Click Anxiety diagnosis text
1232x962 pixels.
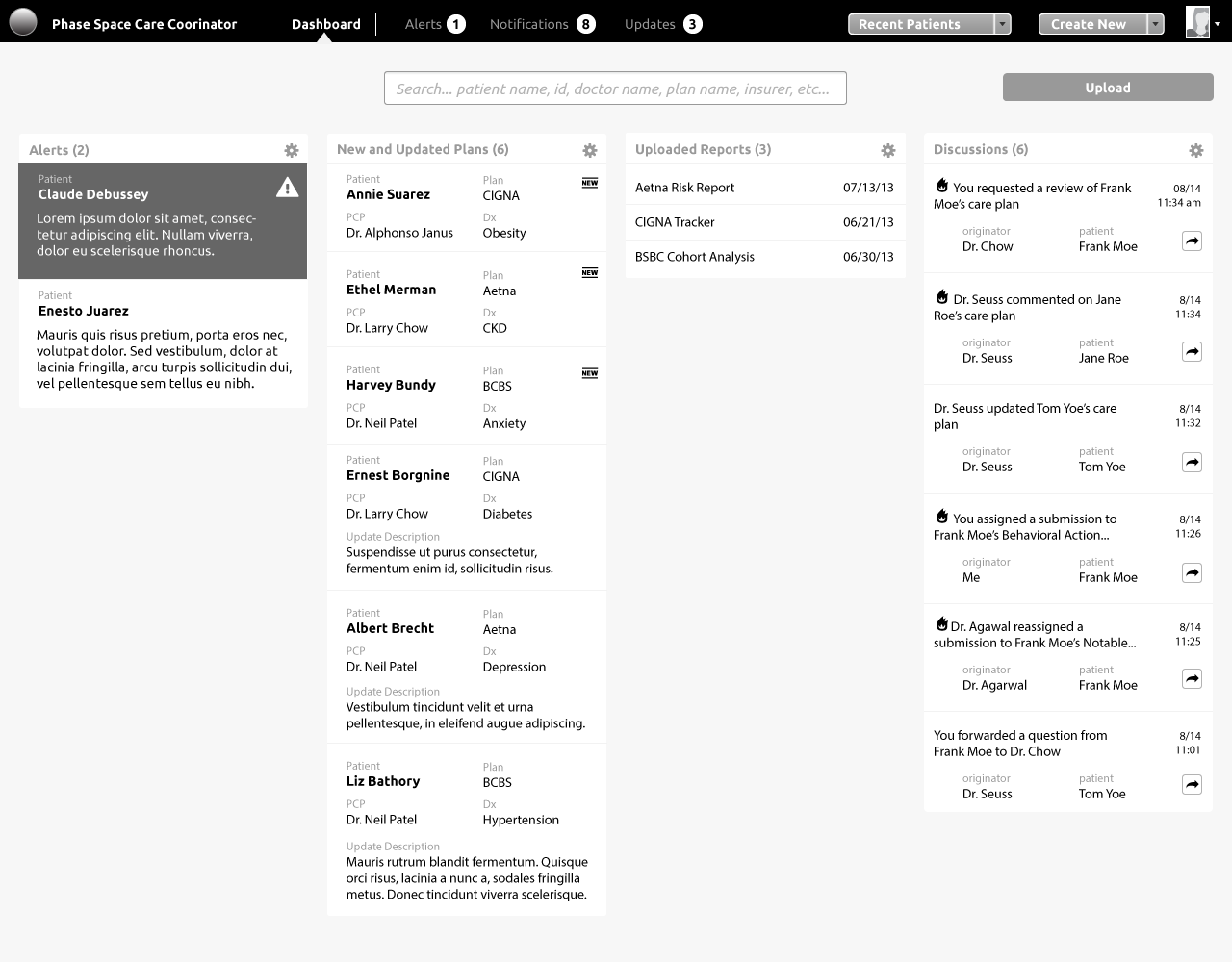(504, 423)
